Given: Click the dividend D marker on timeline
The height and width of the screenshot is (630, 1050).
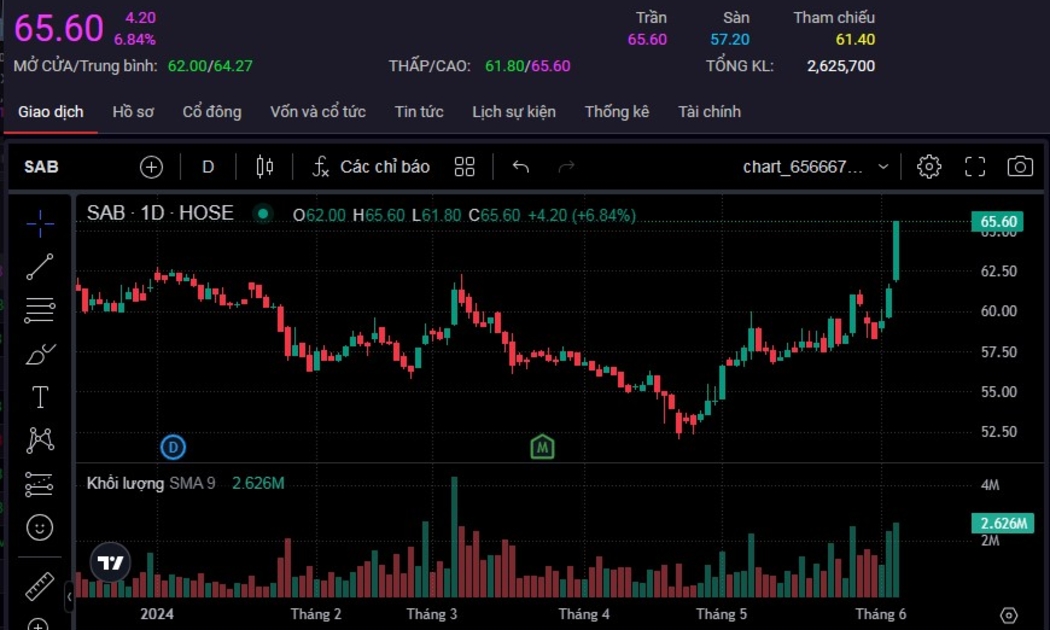Looking at the screenshot, I should 174,446.
